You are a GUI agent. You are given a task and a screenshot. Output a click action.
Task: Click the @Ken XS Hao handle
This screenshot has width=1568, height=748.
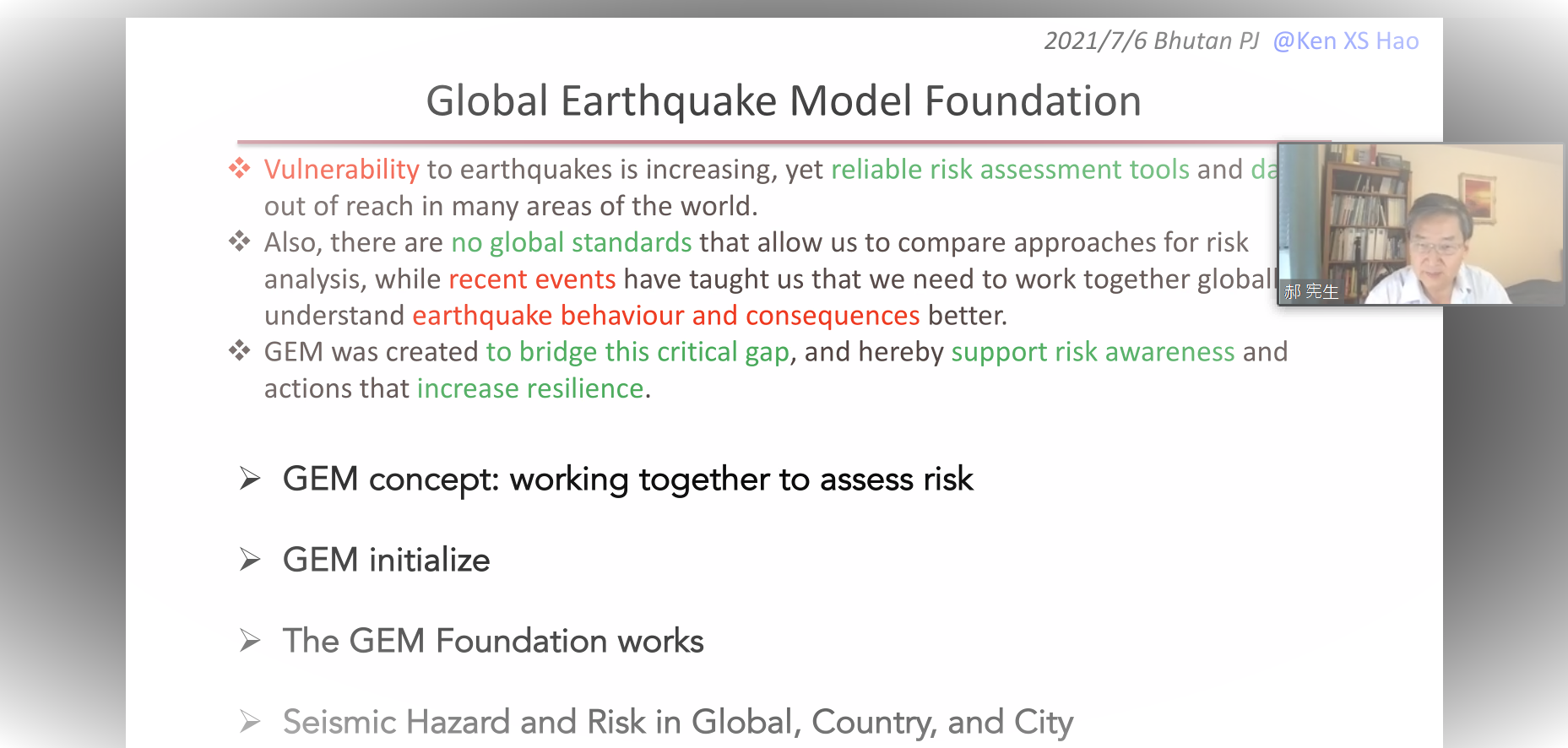(x=1346, y=41)
